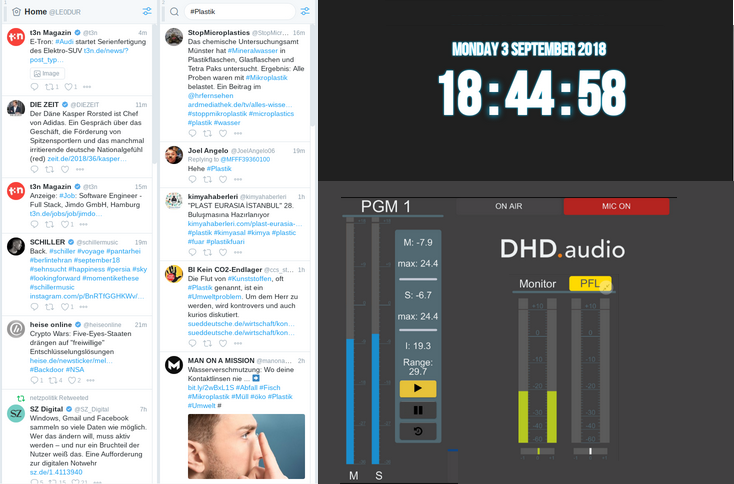Toggle the MIC ON indicator
This screenshot has width=734, height=484.
tap(617, 206)
